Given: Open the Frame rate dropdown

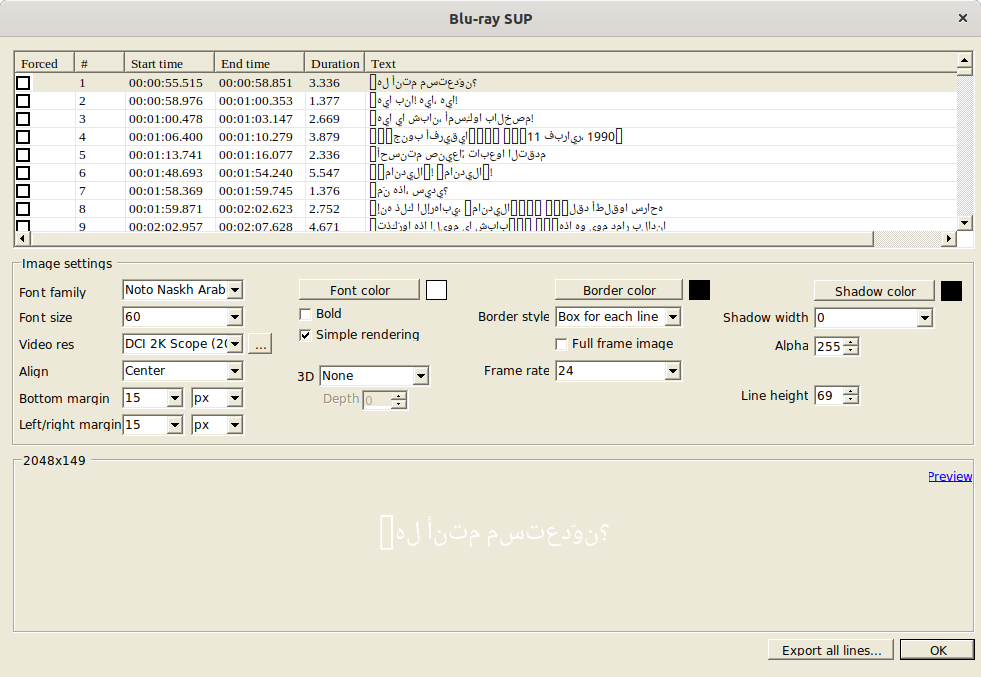Looking at the screenshot, I should tap(672, 371).
